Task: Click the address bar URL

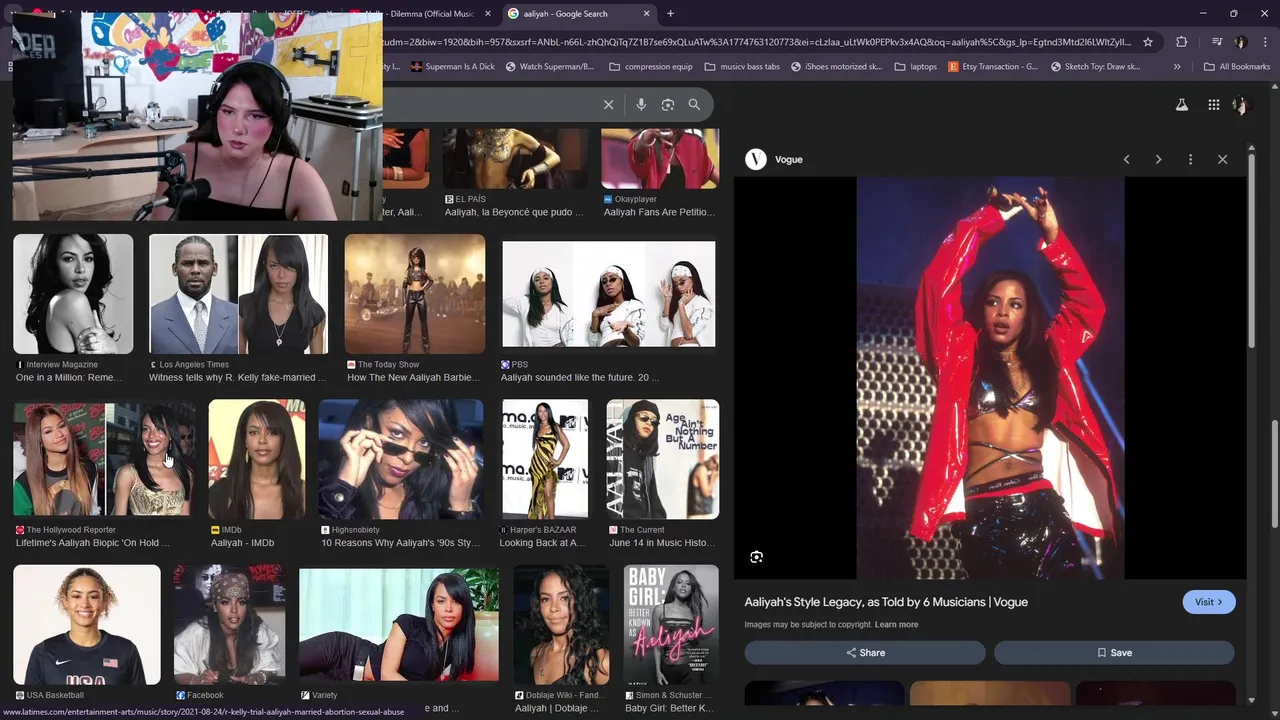Action: [755, 42]
